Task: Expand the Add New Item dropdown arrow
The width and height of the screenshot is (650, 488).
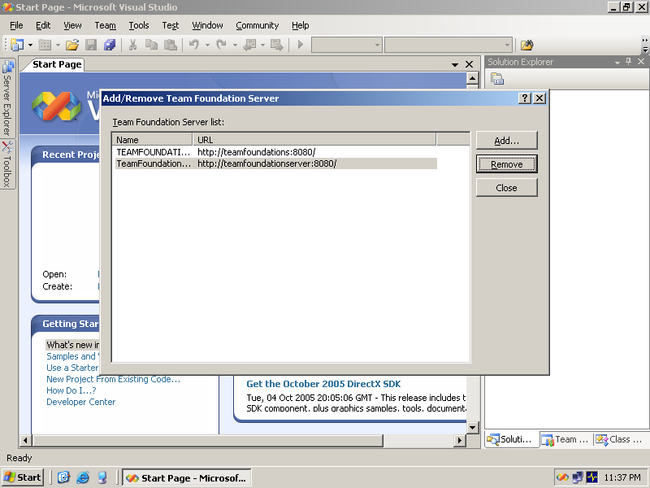Action: [58, 45]
